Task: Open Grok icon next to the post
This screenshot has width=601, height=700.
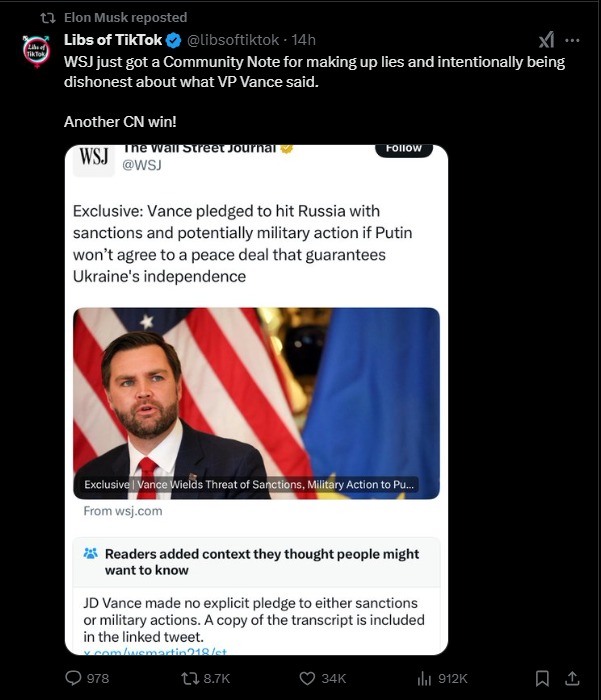Action: (x=546, y=40)
